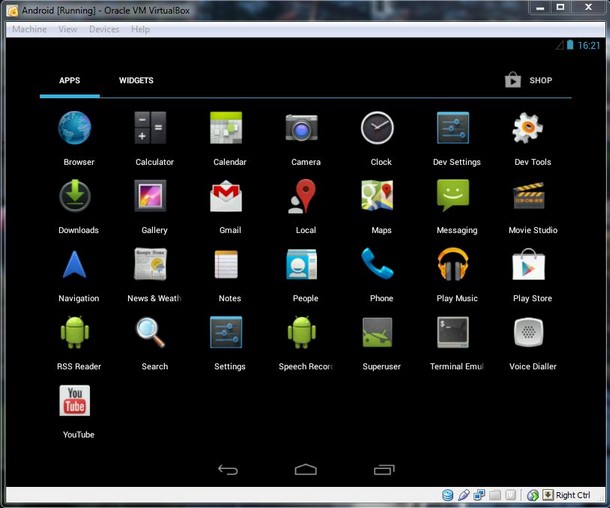Open the Clock app
The height and width of the screenshot is (508, 610).
[x=377, y=128]
